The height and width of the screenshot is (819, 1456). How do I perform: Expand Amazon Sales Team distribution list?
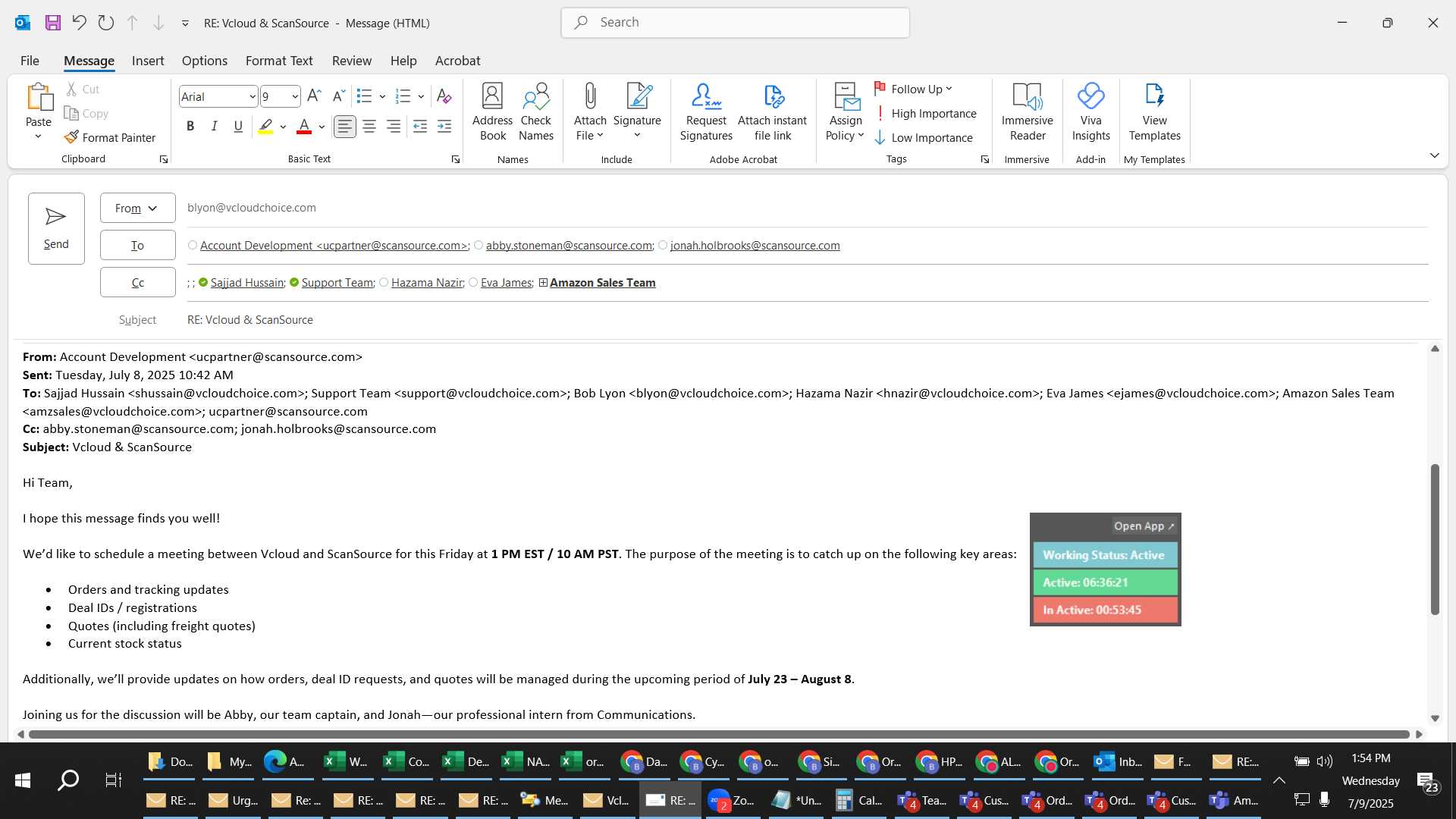543,283
